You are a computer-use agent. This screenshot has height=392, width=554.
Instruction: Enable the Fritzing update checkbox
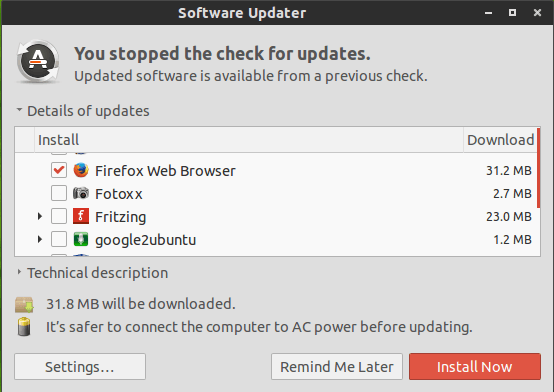point(59,216)
